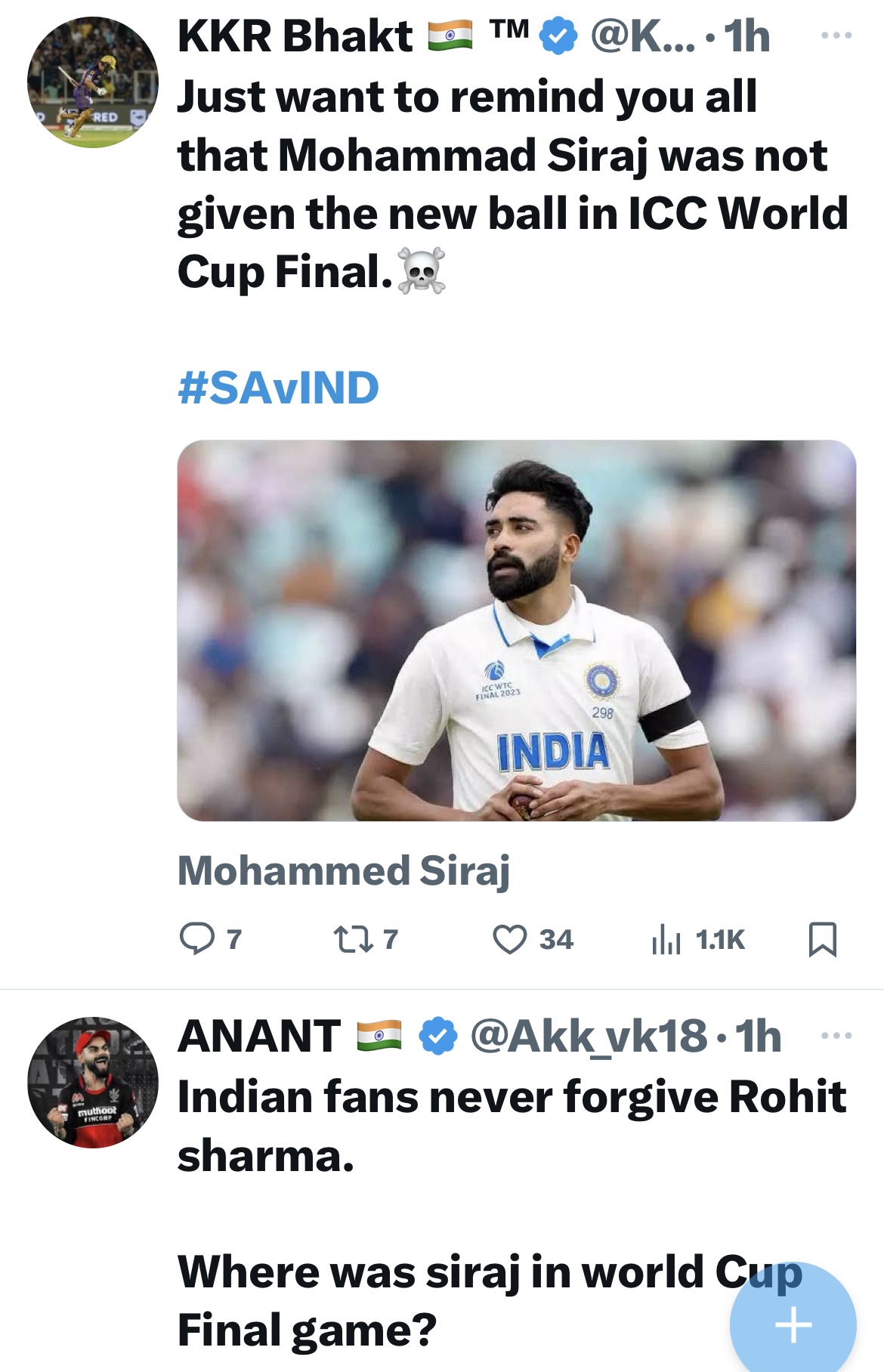Open the #SAvIND hashtag
This screenshot has height=1372, width=884.
coord(278,388)
